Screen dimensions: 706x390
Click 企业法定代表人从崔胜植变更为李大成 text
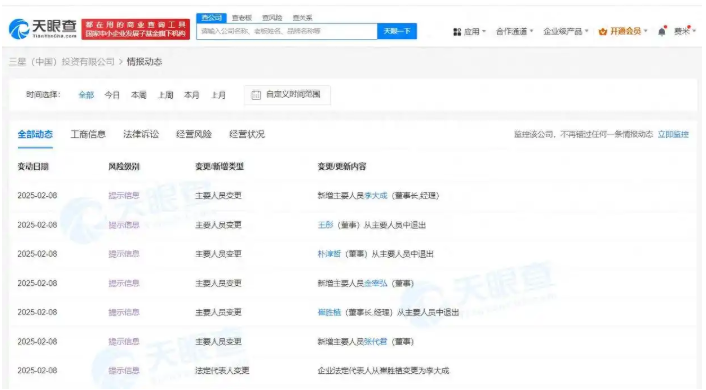pos(383,371)
